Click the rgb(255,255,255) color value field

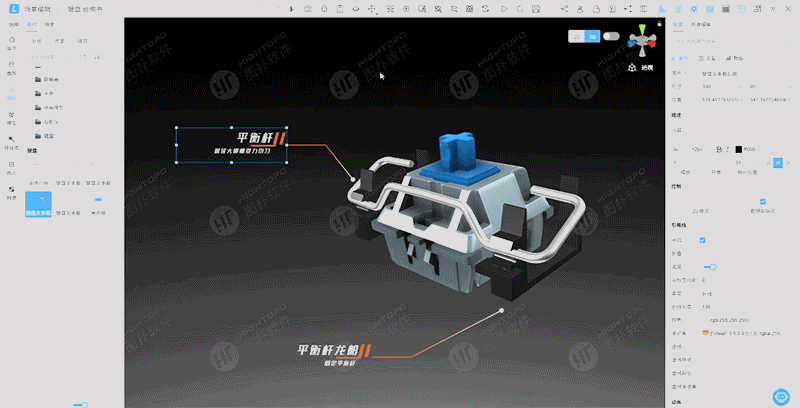[x=730, y=320]
